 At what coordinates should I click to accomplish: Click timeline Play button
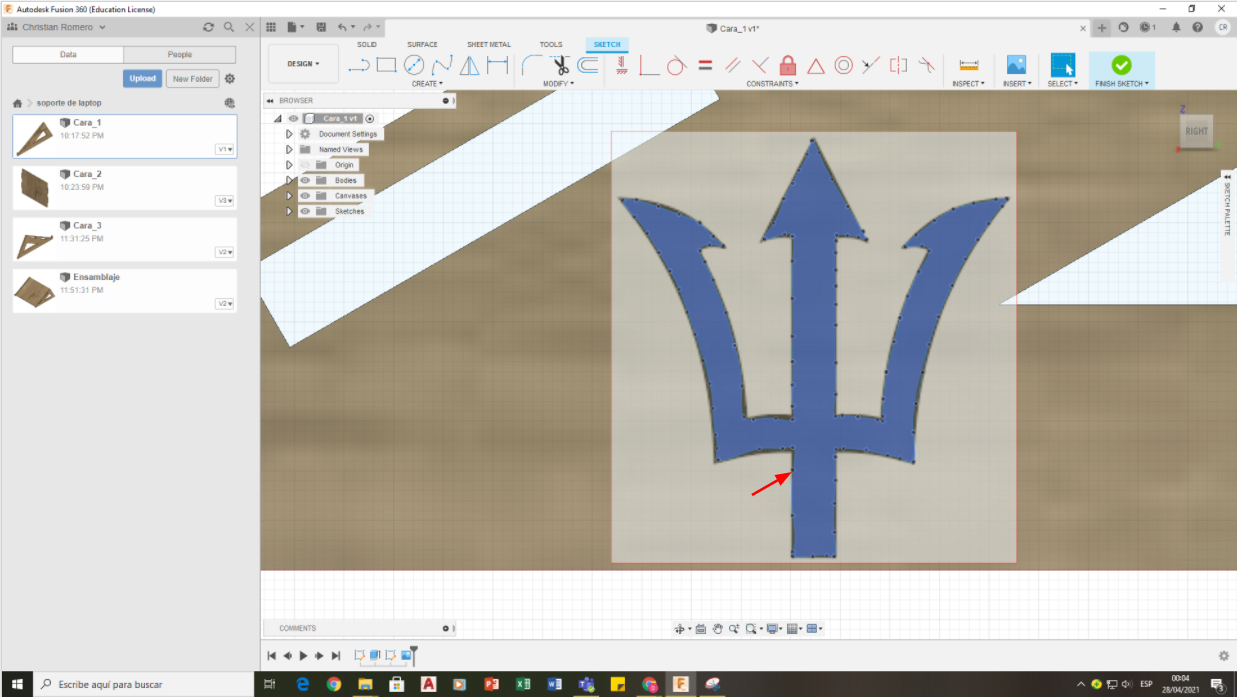tap(303, 656)
